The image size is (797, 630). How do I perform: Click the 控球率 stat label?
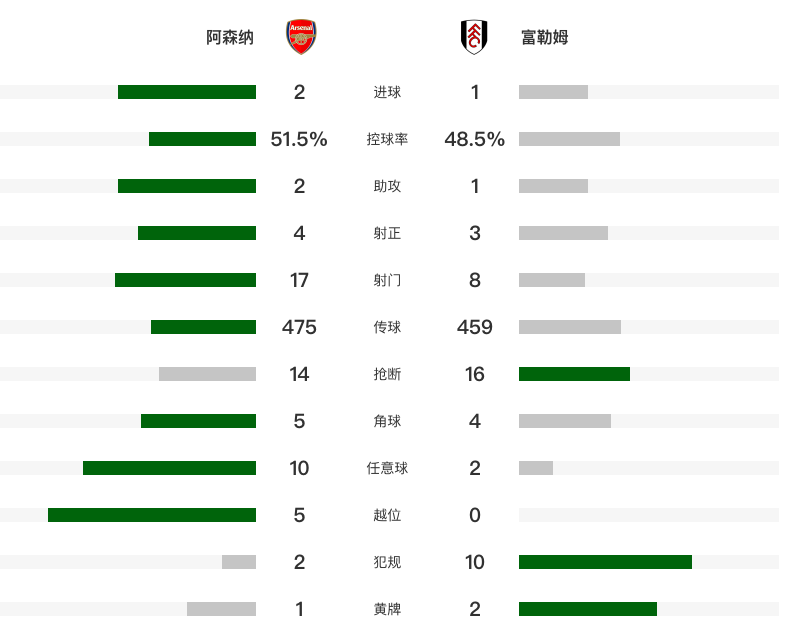click(x=387, y=139)
